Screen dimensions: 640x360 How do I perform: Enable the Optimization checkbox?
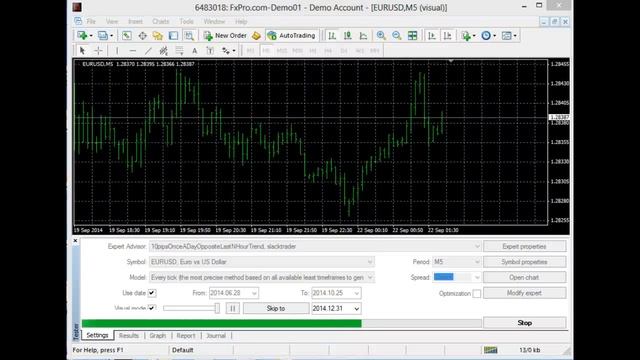[x=476, y=293]
